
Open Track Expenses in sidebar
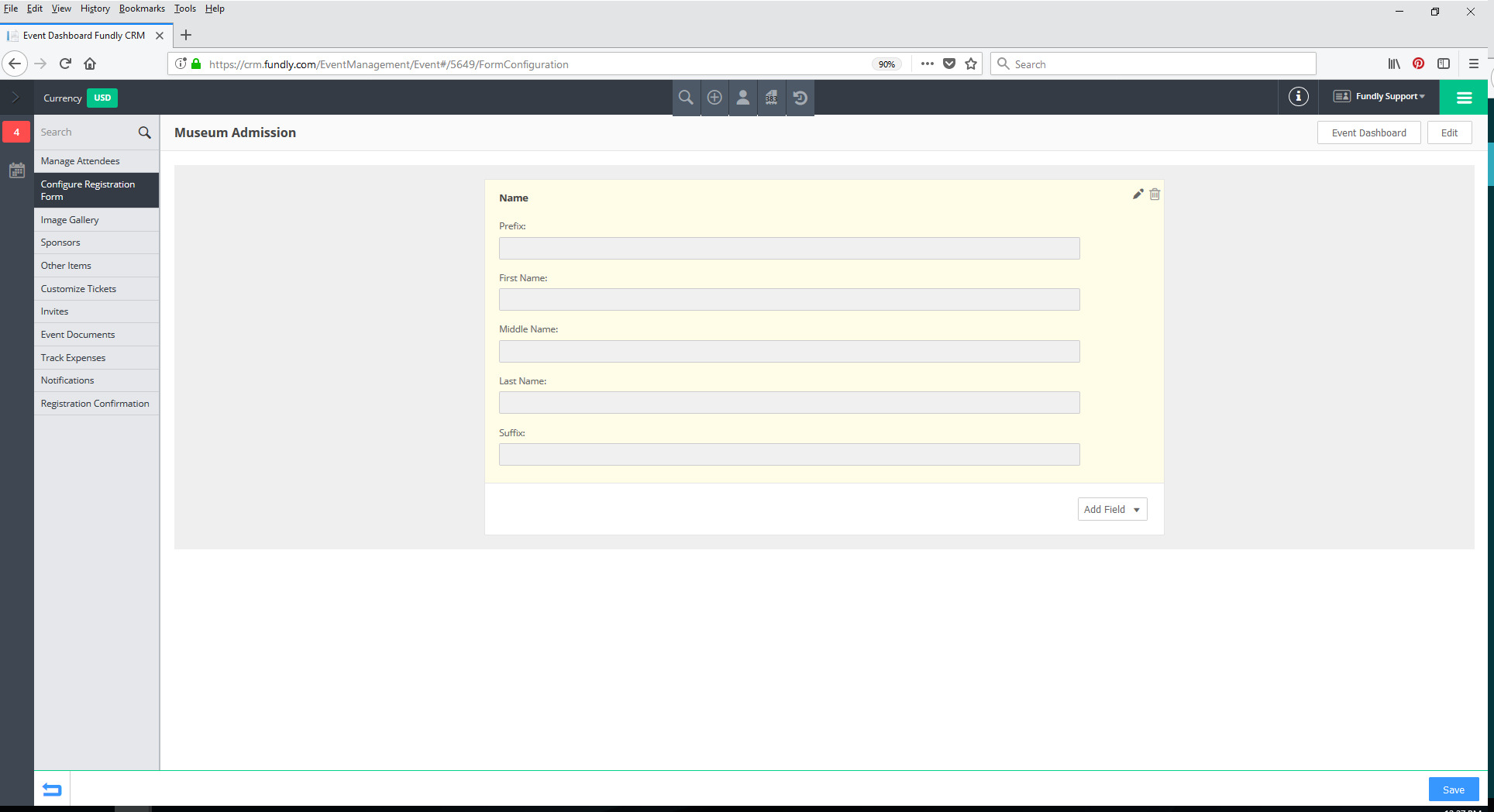[x=96, y=358]
